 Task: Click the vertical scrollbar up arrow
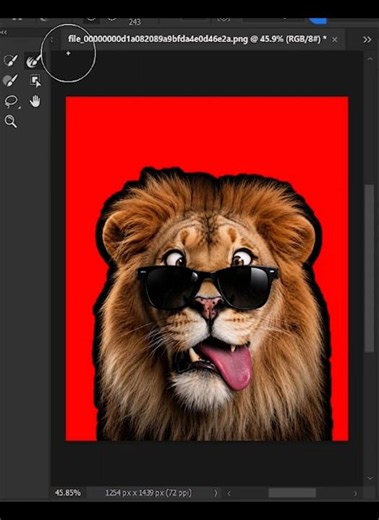[370, 59]
